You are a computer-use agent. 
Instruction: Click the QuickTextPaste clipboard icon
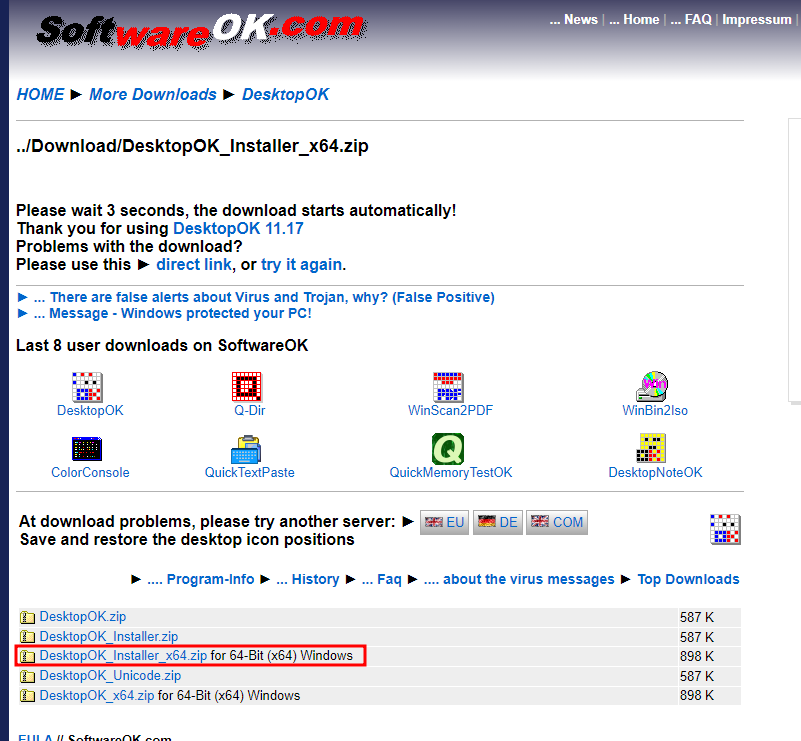coord(246,449)
